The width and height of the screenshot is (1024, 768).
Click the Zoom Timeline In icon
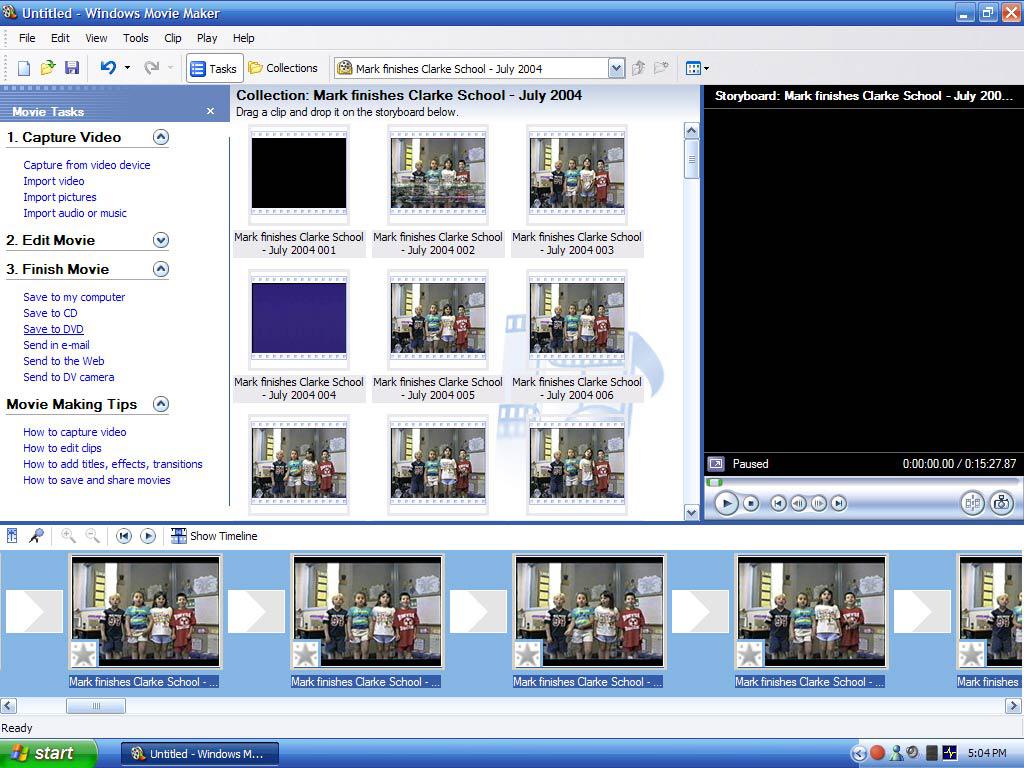pyautogui.click(x=68, y=536)
